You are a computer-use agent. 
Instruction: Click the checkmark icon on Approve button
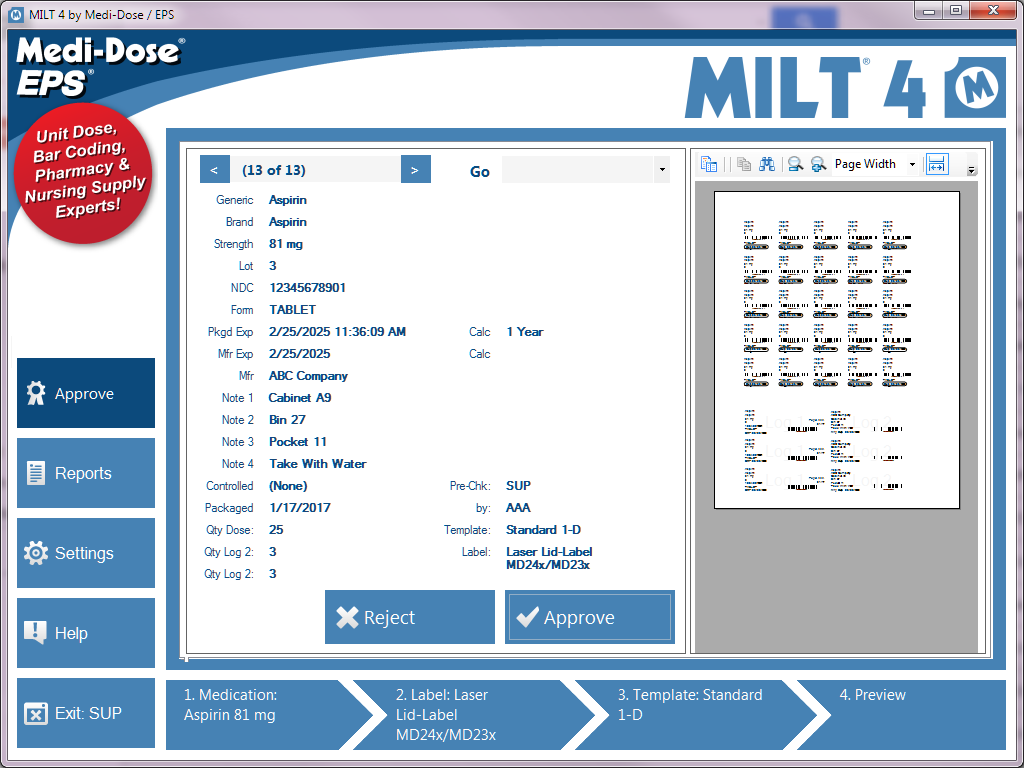click(528, 616)
